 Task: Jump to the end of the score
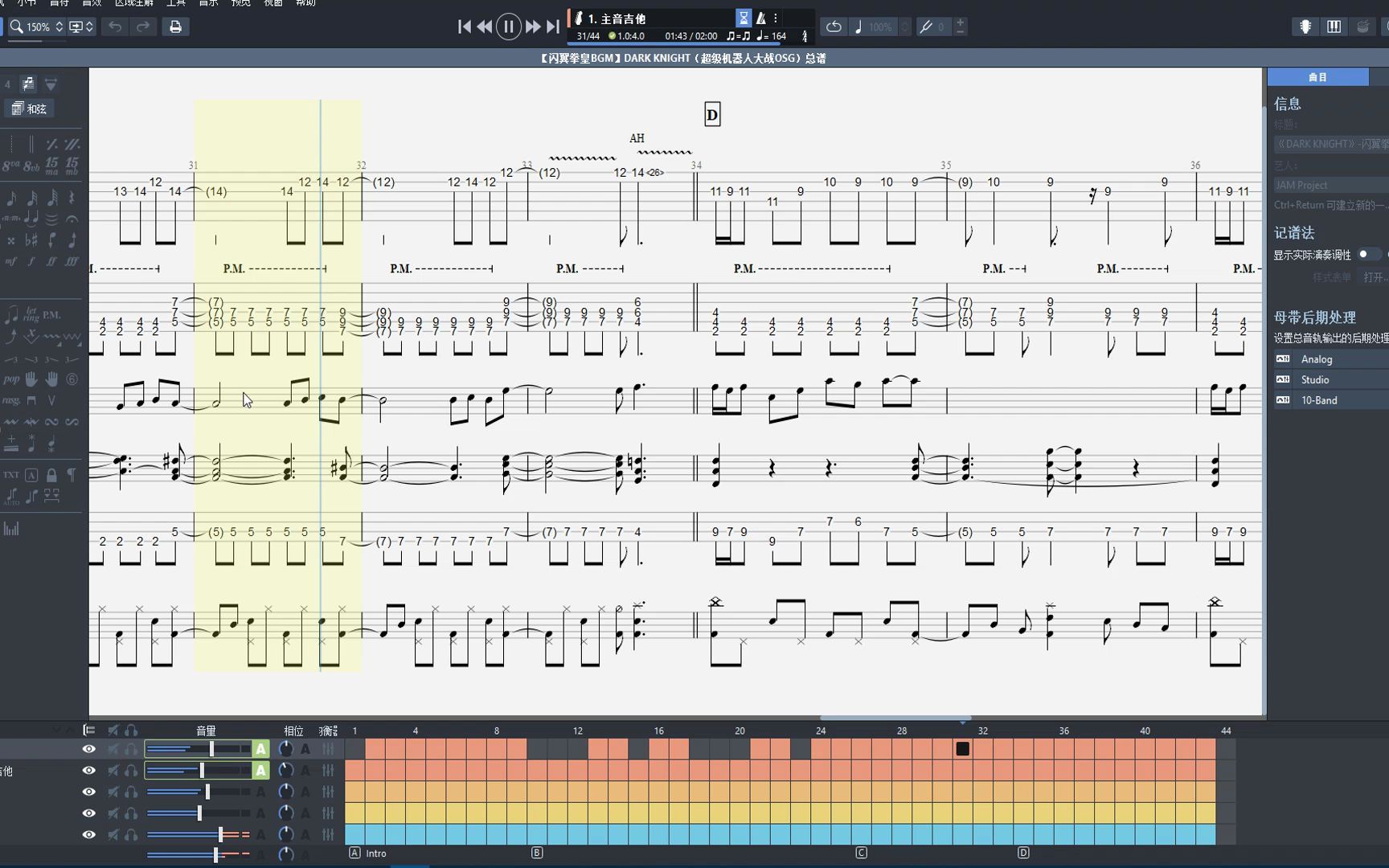click(553, 27)
